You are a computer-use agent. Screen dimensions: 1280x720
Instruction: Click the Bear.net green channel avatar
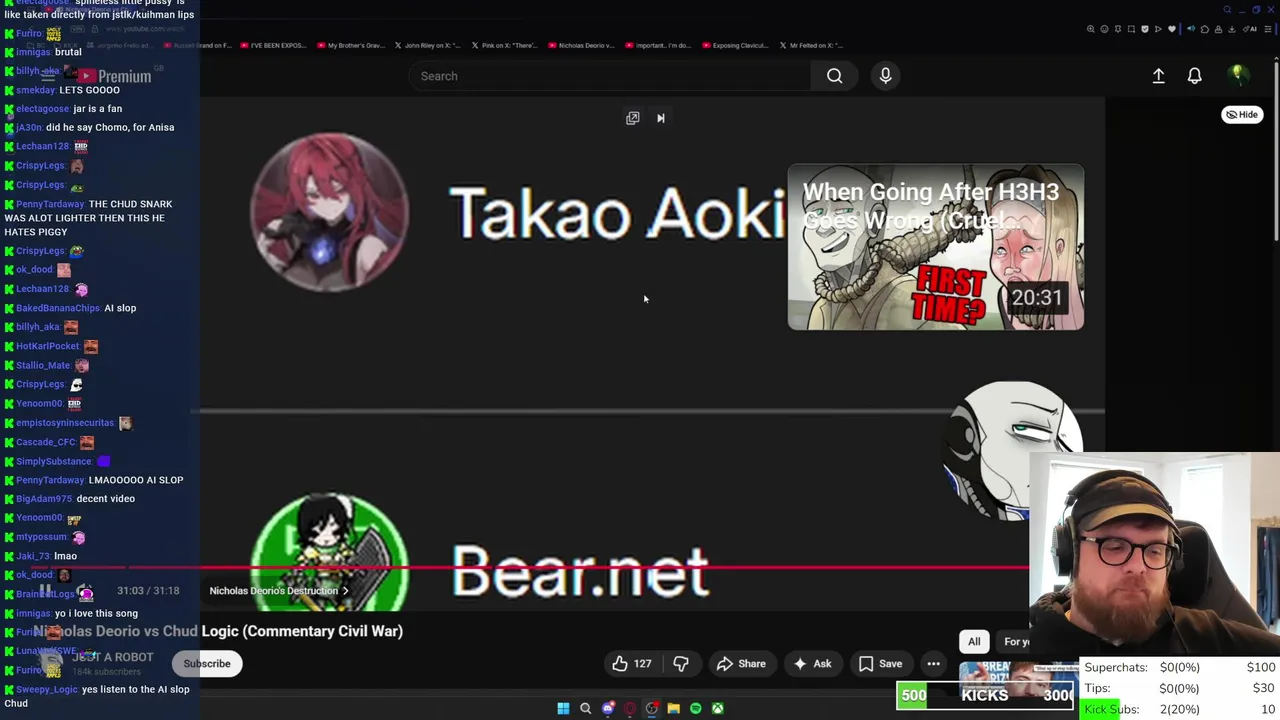click(329, 552)
